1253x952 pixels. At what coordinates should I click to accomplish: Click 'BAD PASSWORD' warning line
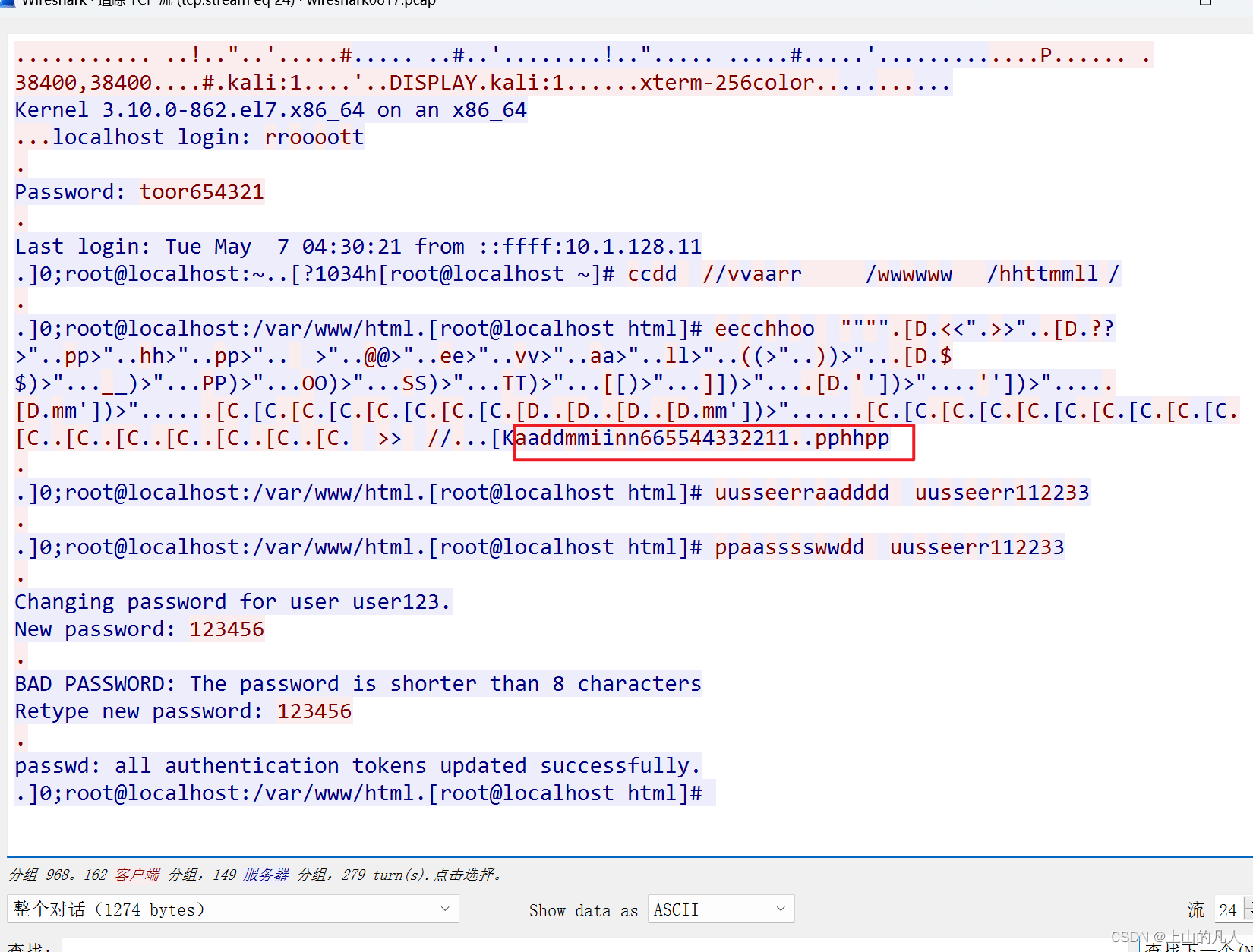(358, 684)
